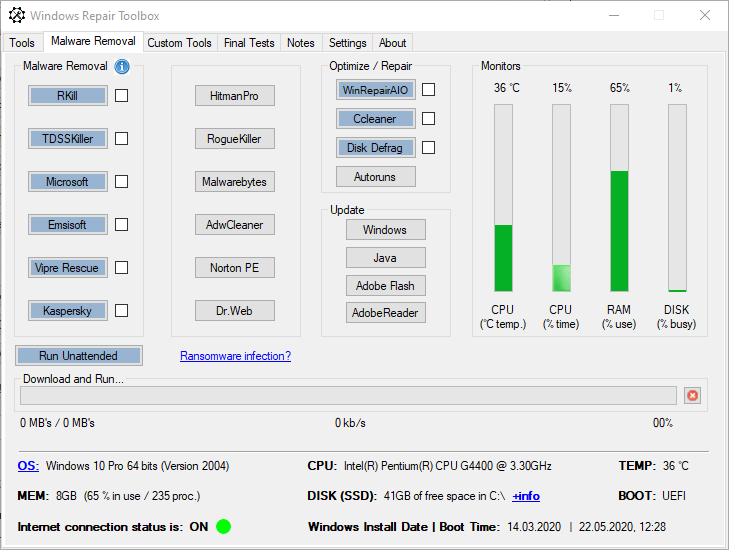
Task: Click the Windows 10 Pro 64 bits text
Action: [137, 465]
